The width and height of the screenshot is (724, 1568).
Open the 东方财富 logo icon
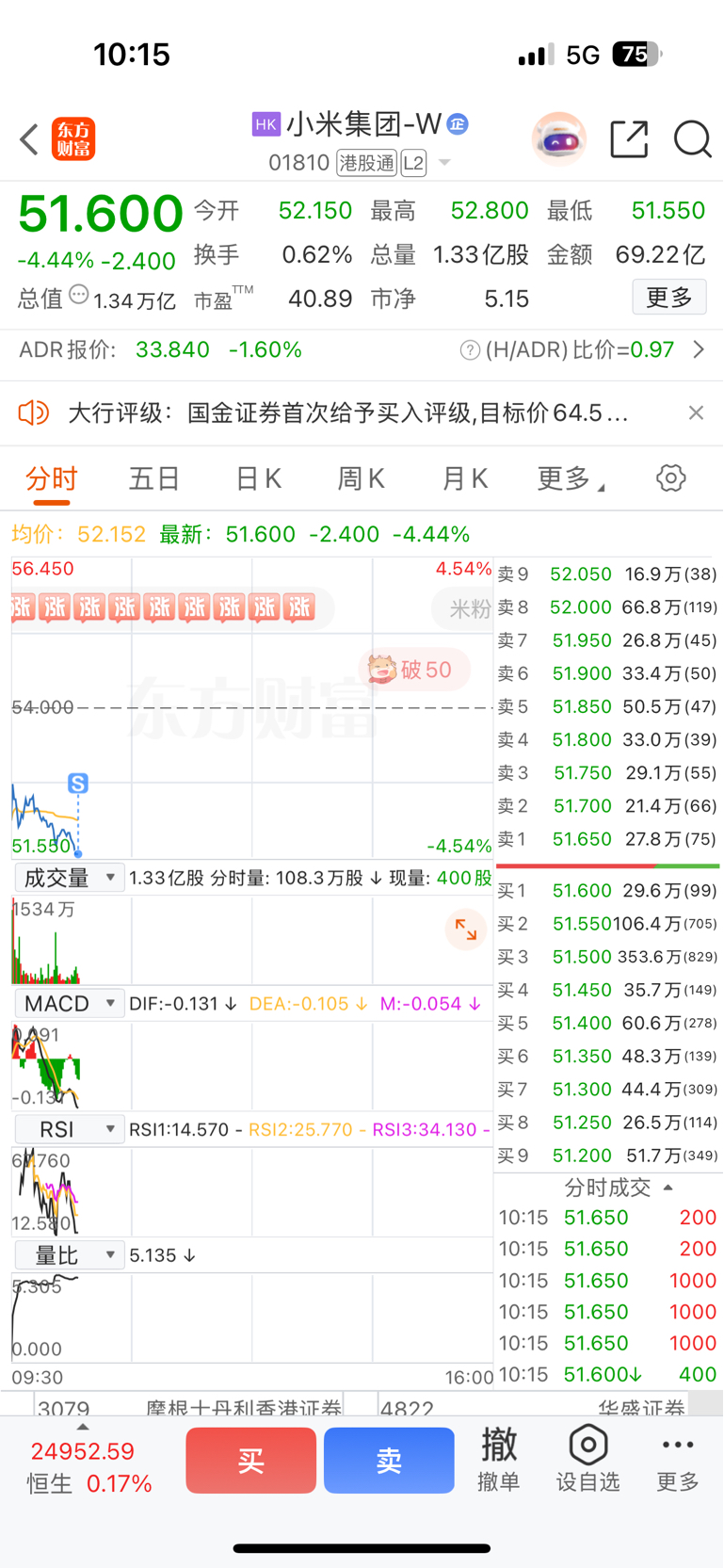coord(73,139)
